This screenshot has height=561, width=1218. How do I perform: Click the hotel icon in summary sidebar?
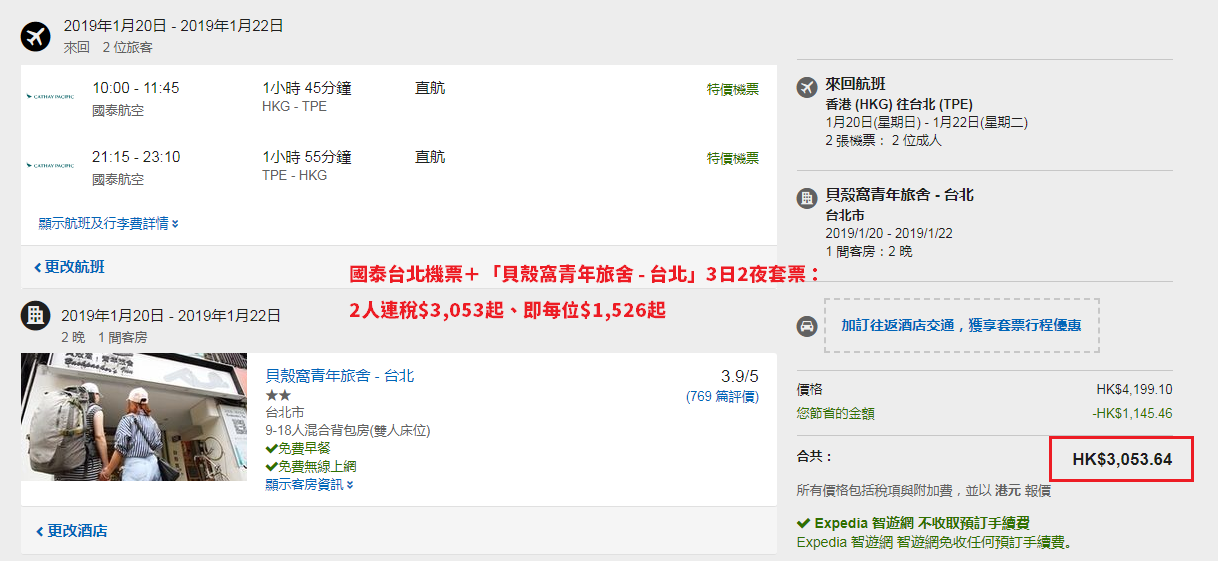[x=807, y=198]
